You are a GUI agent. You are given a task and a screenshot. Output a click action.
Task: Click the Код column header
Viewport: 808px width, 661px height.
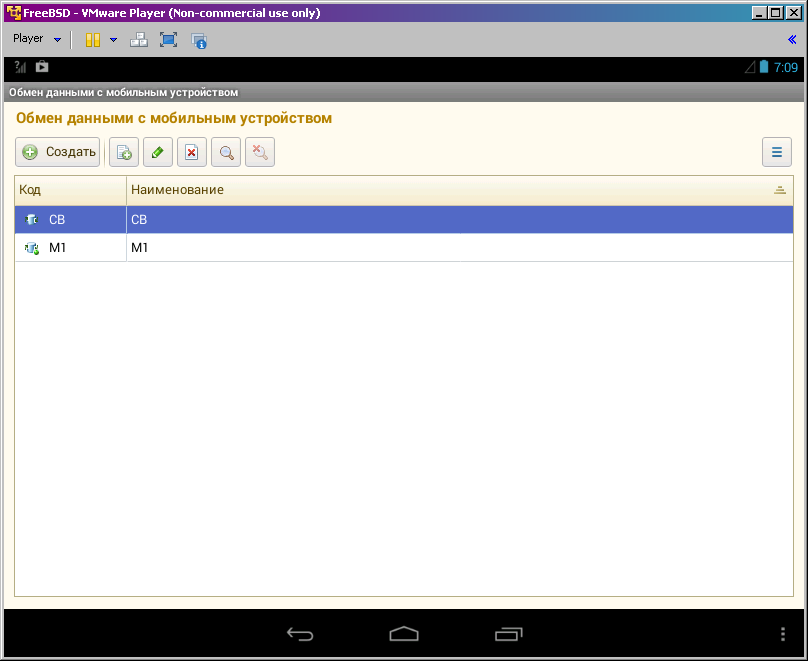(x=70, y=190)
